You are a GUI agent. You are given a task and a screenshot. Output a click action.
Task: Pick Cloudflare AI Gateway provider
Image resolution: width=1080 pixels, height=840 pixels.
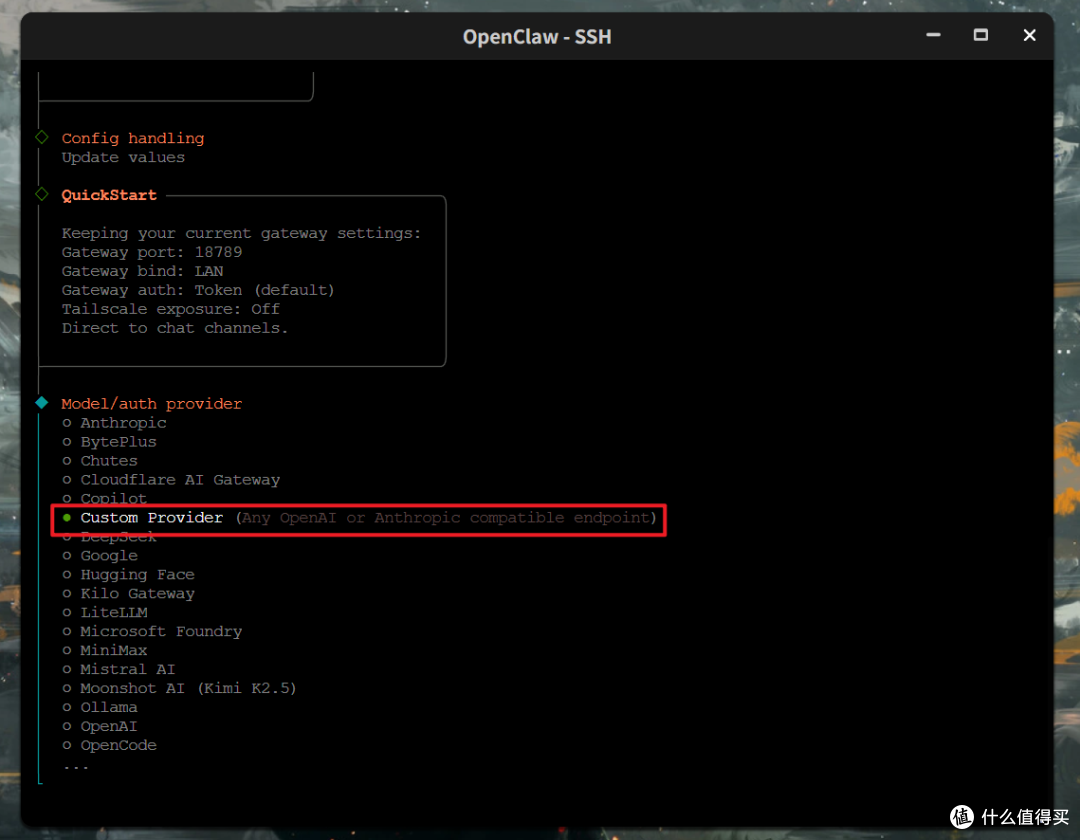[x=171, y=480]
